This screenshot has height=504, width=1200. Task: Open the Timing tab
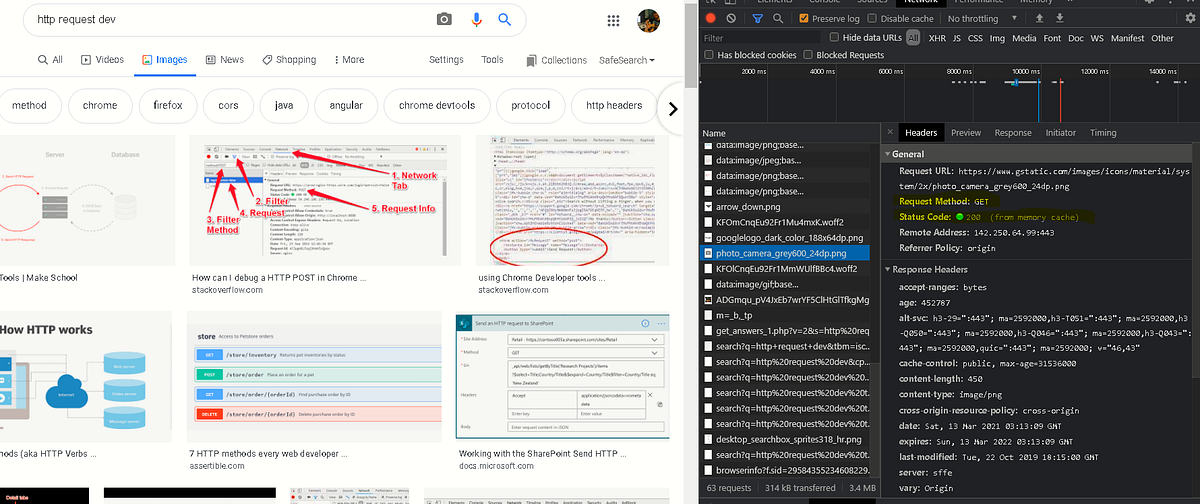[1103, 132]
